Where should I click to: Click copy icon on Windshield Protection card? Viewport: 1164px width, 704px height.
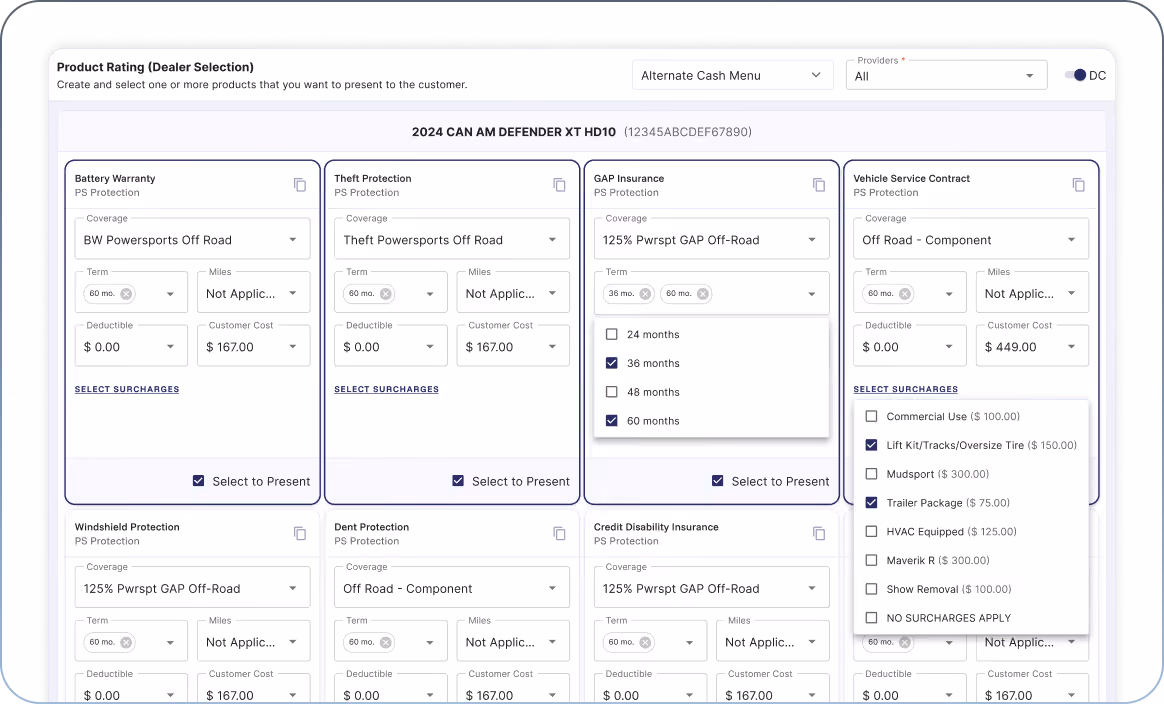pyautogui.click(x=300, y=533)
